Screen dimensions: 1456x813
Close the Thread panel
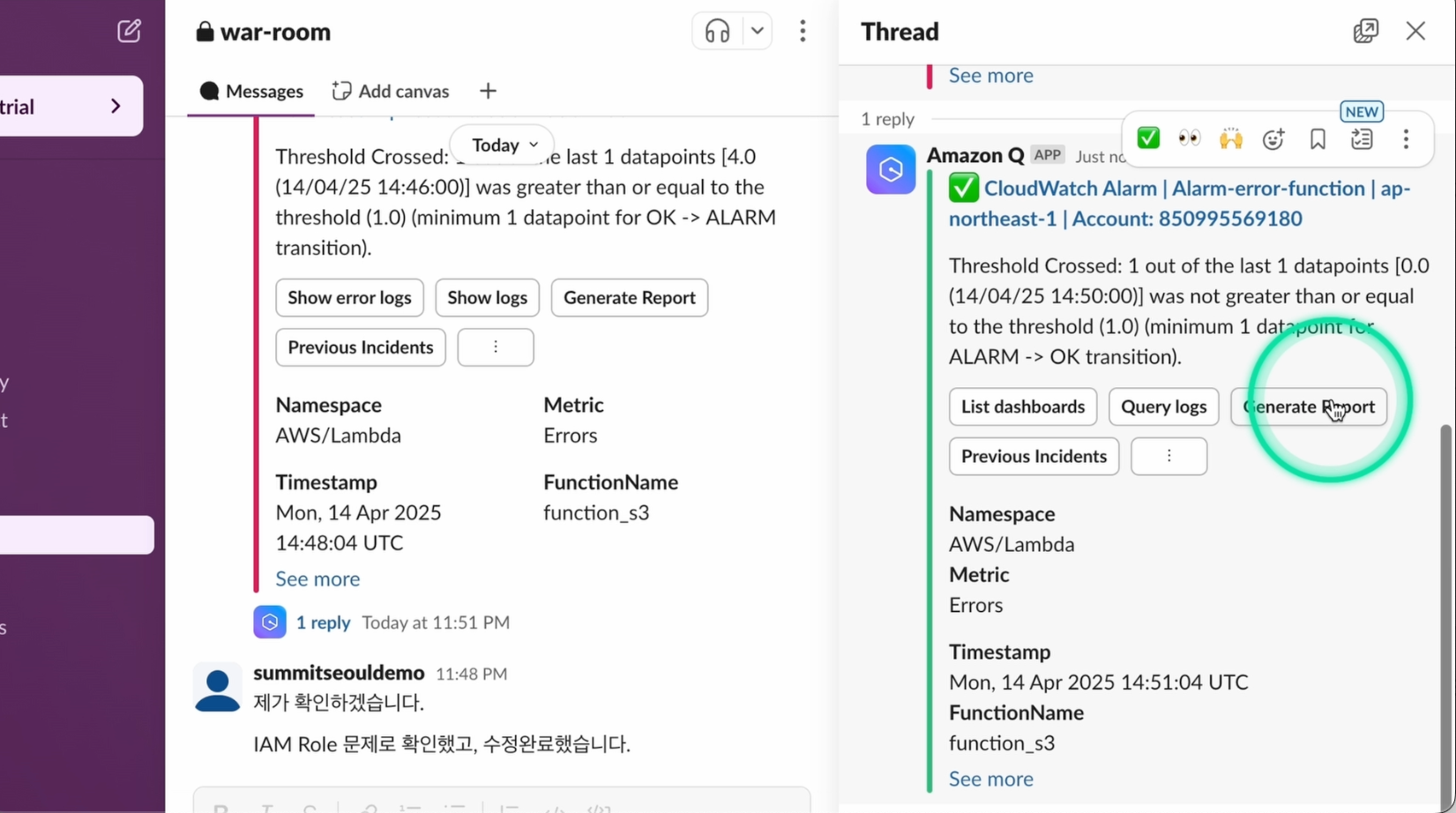(x=1415, y=31)
